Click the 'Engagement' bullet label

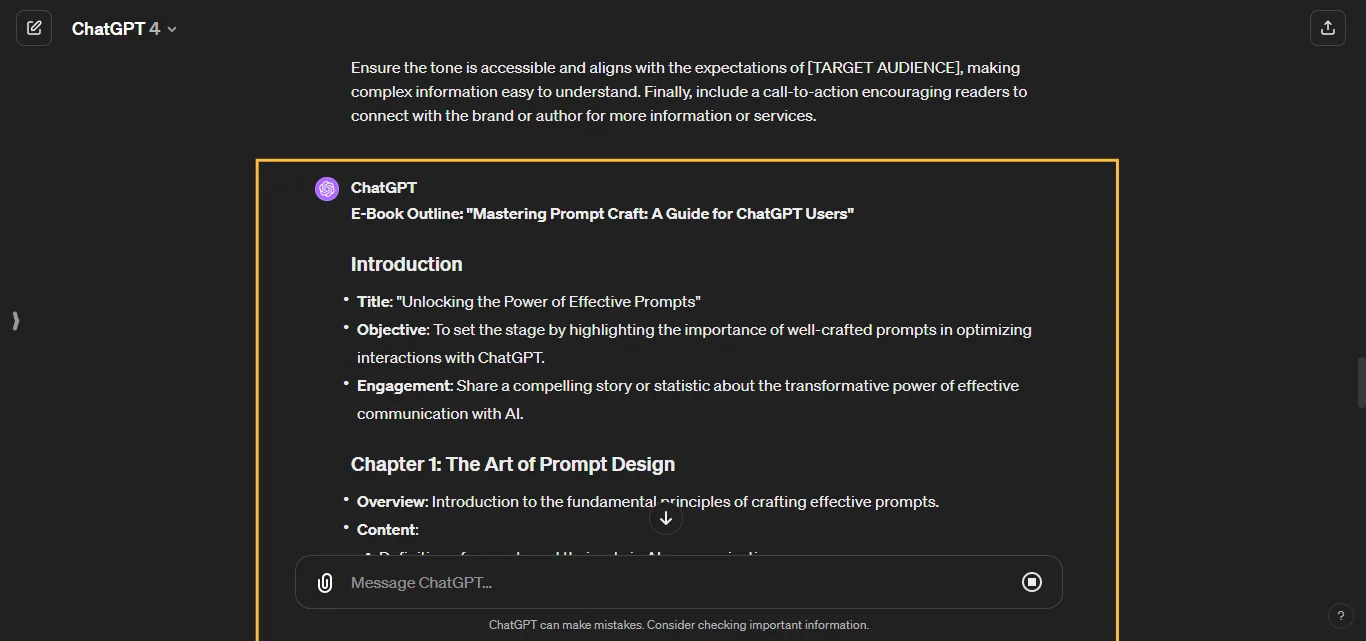pyautogui.click(x=405, y=386)
